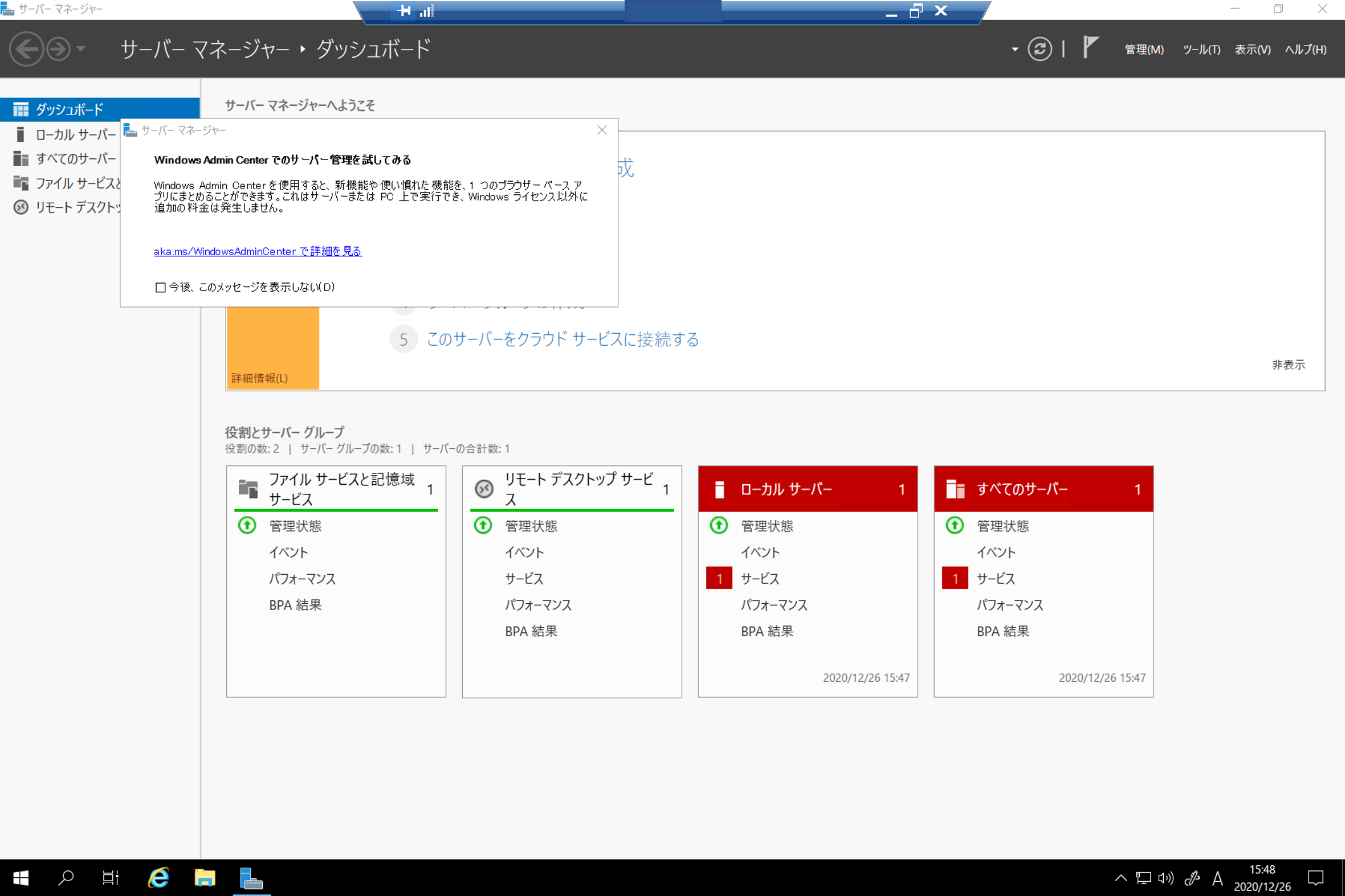The width and height of the screenshot is (1345, 896).
Task: Click red alert badge in すべてのサーバー tile
Action: [x=955, y=578]
